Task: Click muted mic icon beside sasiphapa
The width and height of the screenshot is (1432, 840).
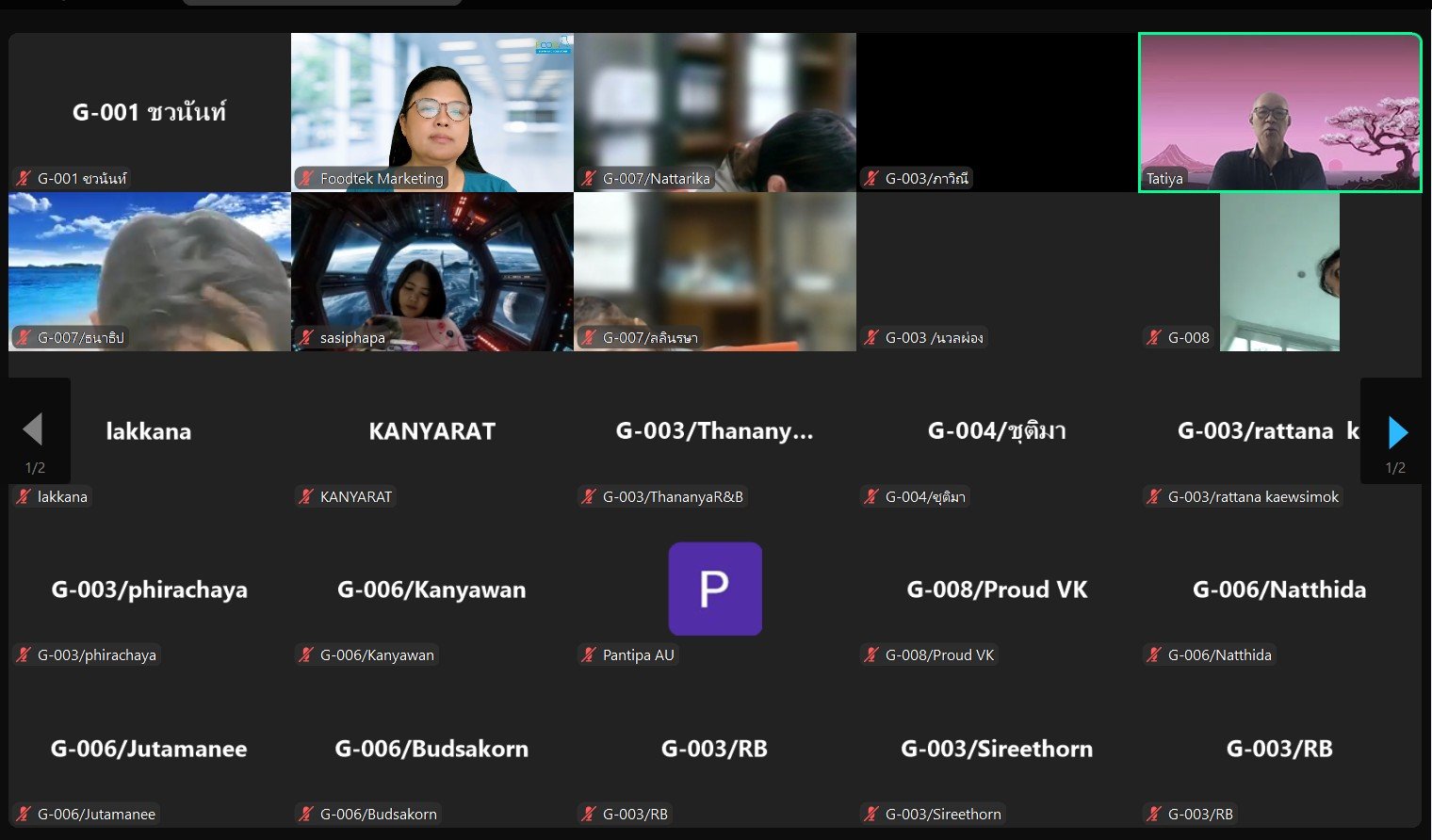Action: (306, 337)
